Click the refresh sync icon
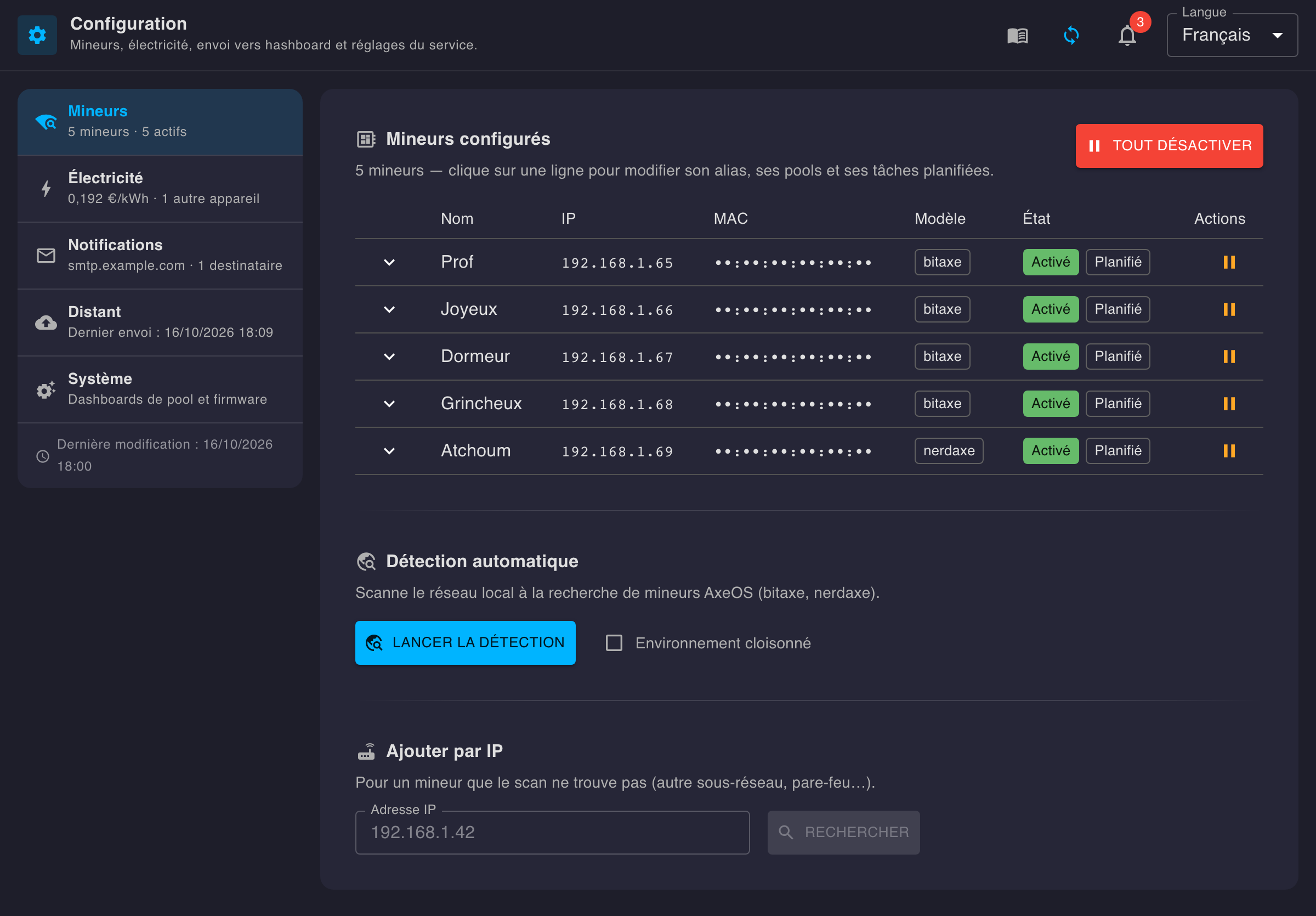The width and height of the screenshot is (1316, 916). point(1071,36)
